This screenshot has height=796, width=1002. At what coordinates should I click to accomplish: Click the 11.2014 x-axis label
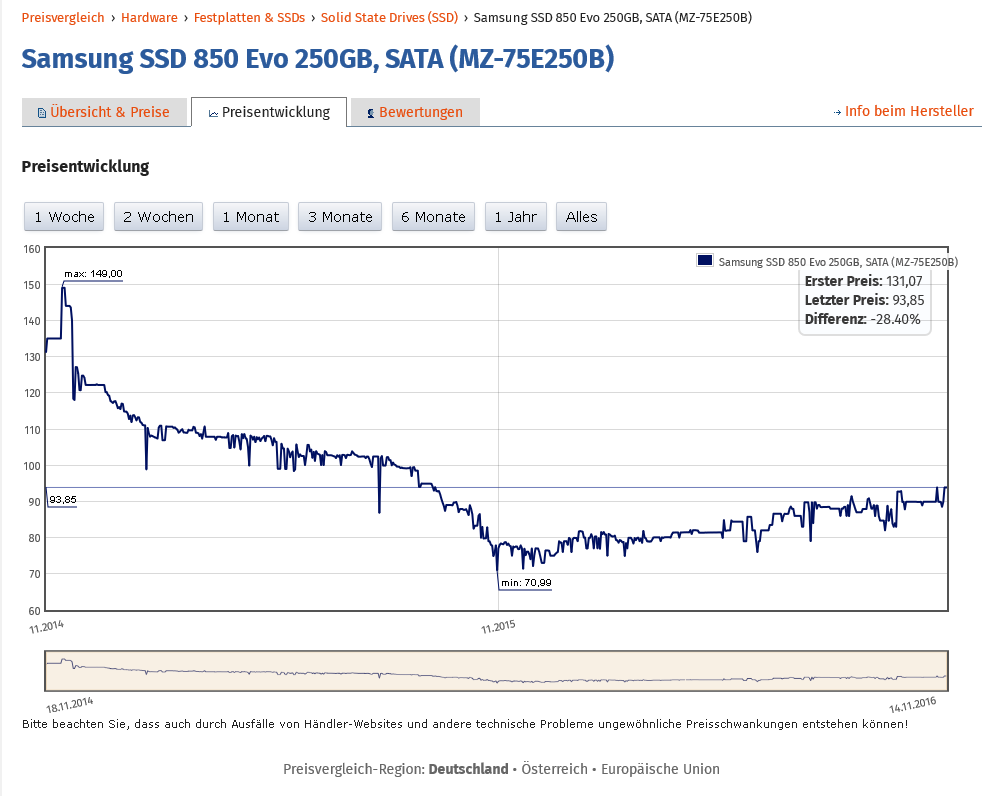click(46, 627)
